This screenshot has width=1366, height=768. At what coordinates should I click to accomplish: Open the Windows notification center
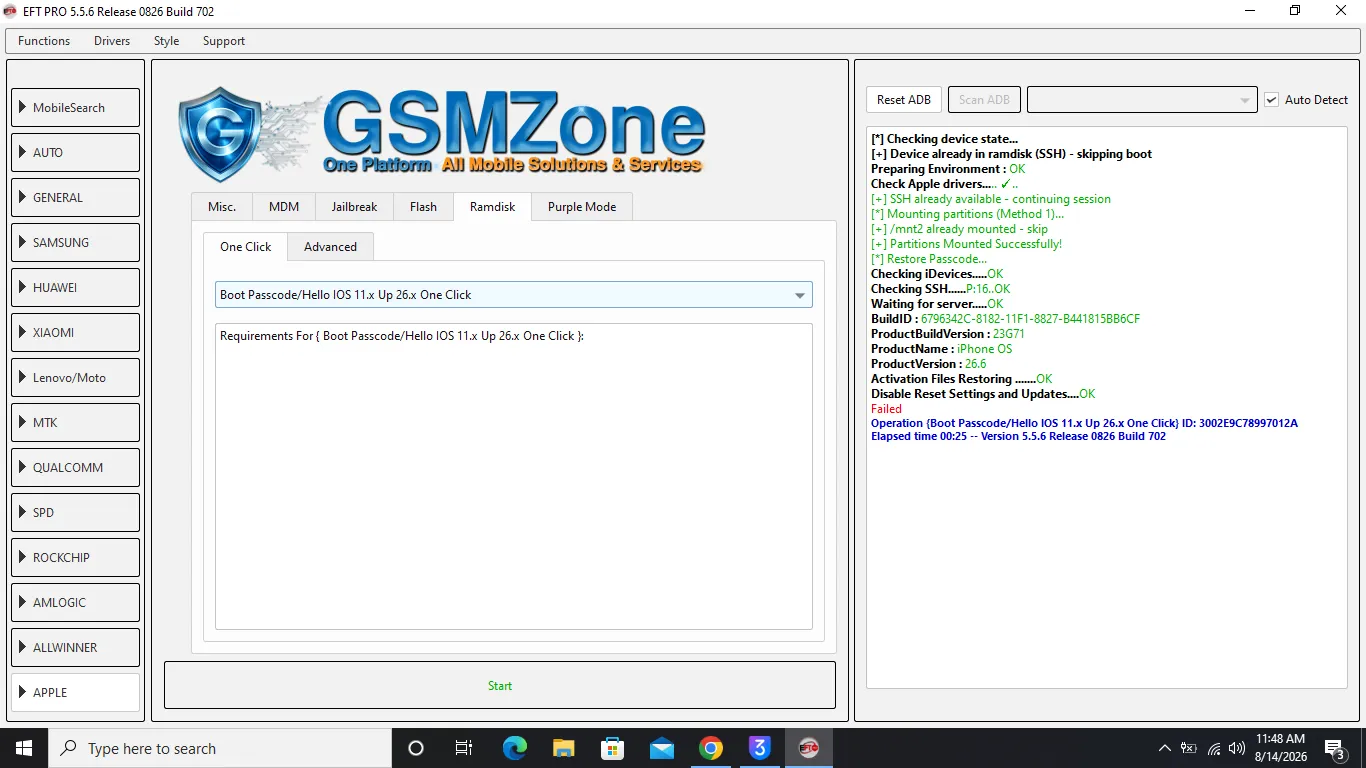[x=1335, y=748]
